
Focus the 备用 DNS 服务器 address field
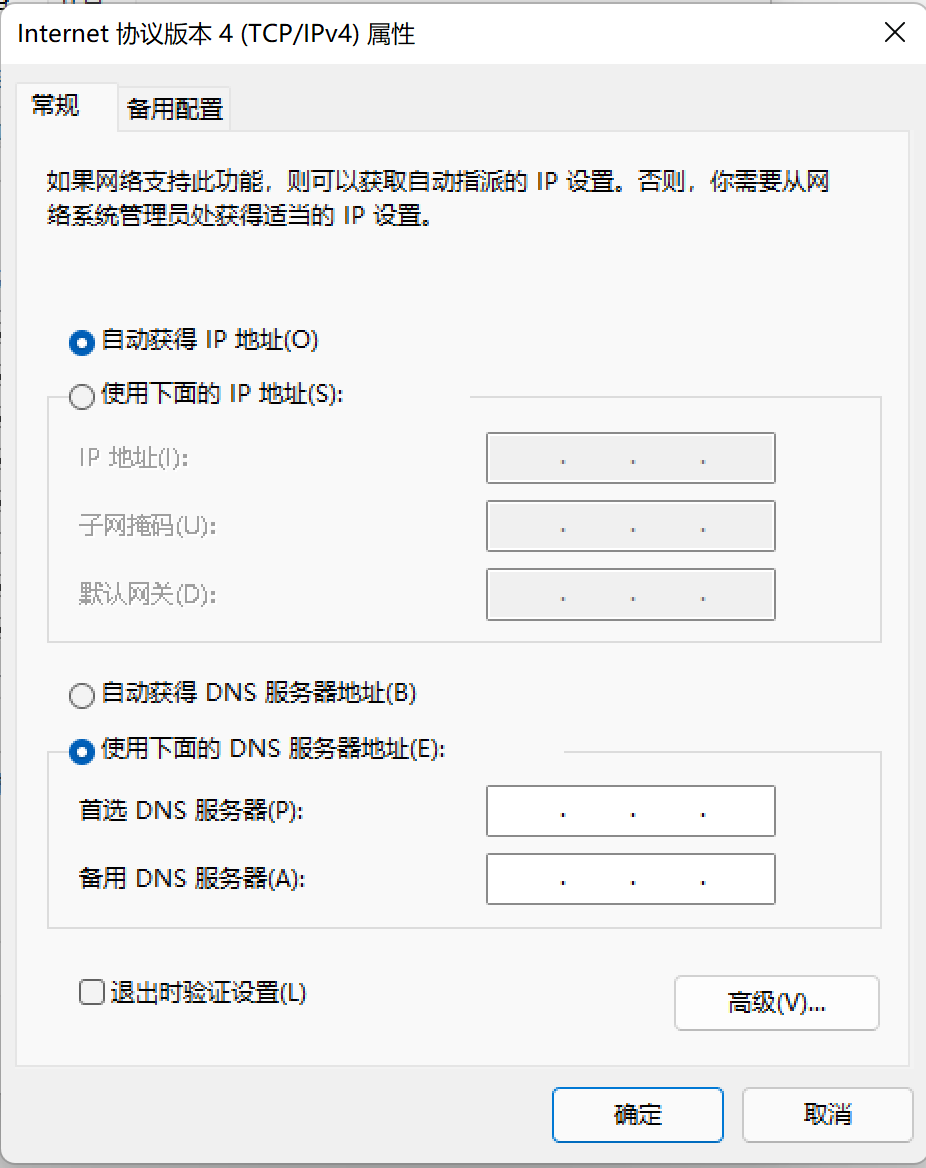pos(631,879)
